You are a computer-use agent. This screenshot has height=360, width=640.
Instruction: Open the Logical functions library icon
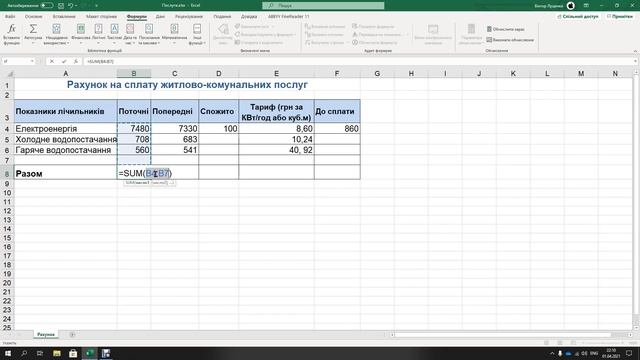[98, 29]
